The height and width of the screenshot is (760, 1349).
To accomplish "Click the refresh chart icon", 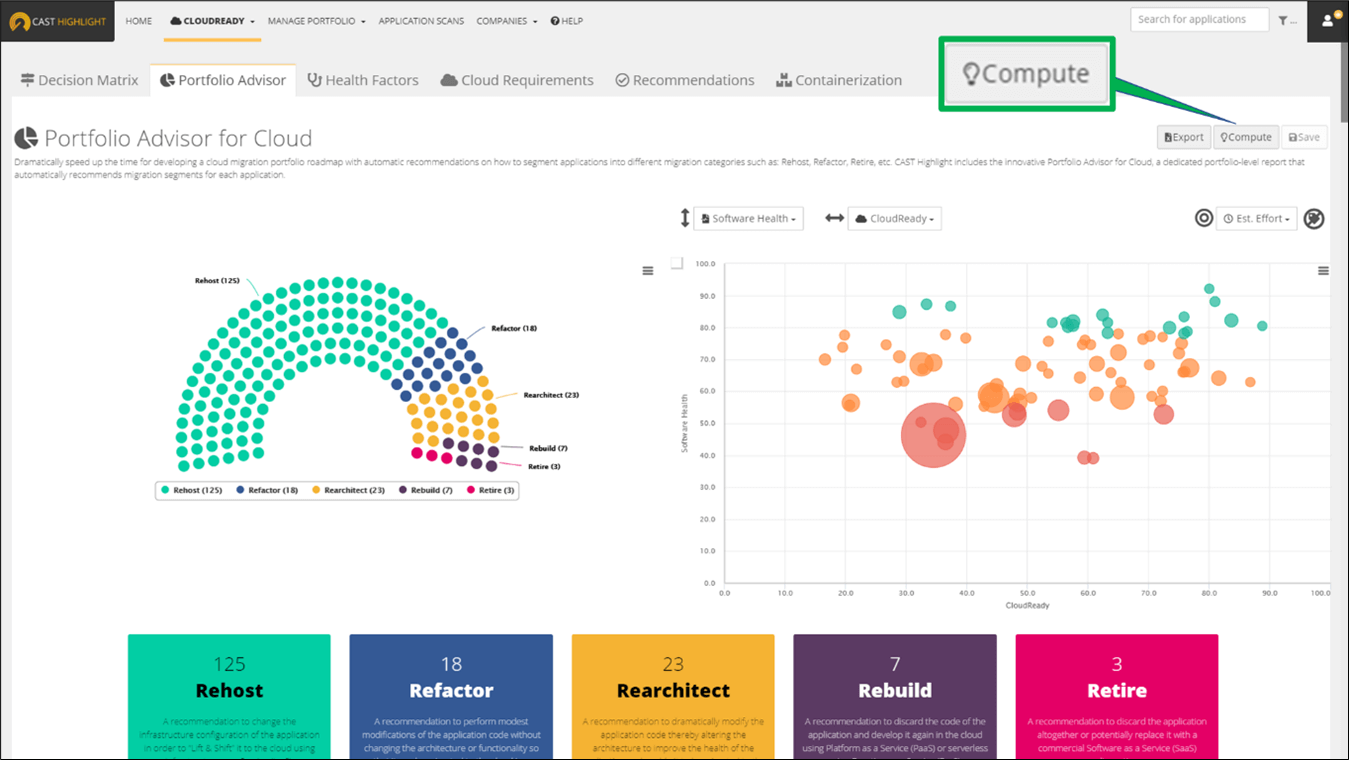I will [1313, 218].
